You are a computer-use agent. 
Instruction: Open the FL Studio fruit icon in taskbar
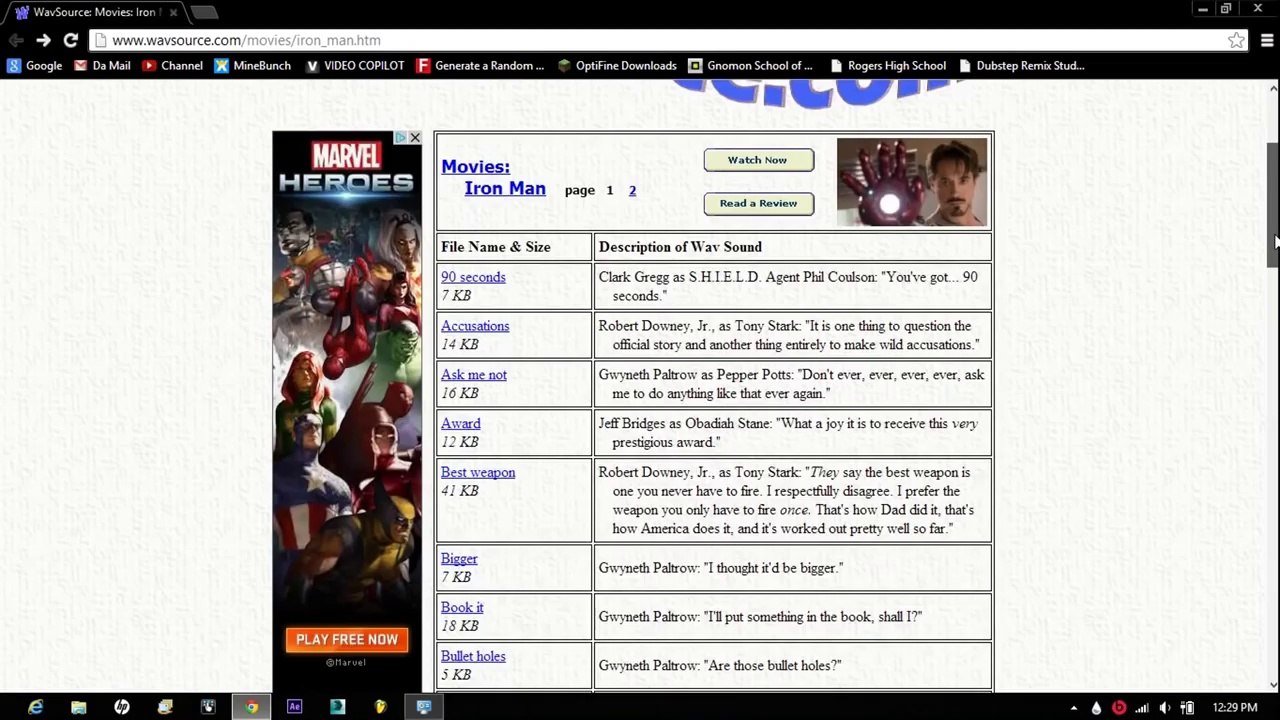(x=380, y=707)
